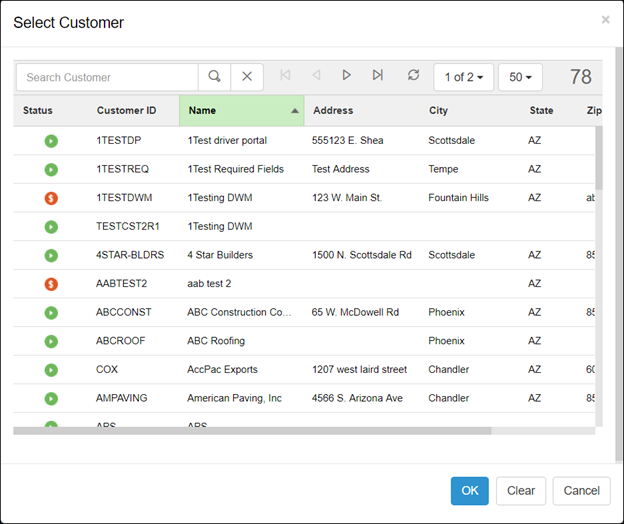The image size is (624, 524).
Task: Click orange dollar status icon for AABTEST2
Action: (51, 284)
